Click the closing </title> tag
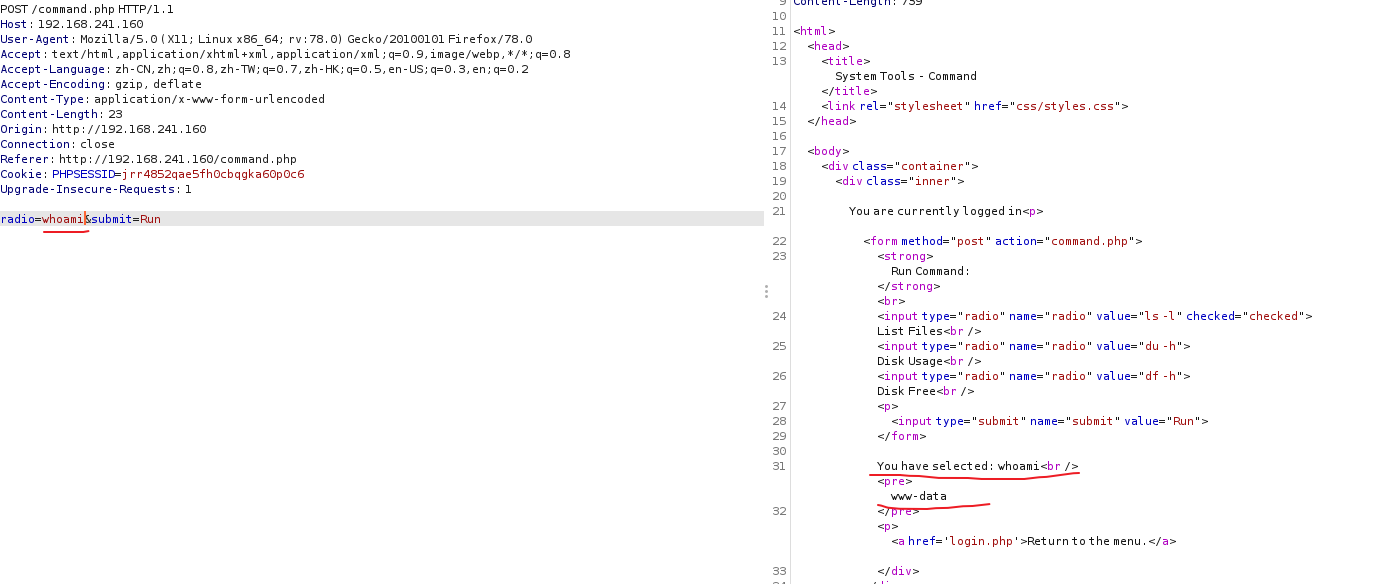 (849, 91)
